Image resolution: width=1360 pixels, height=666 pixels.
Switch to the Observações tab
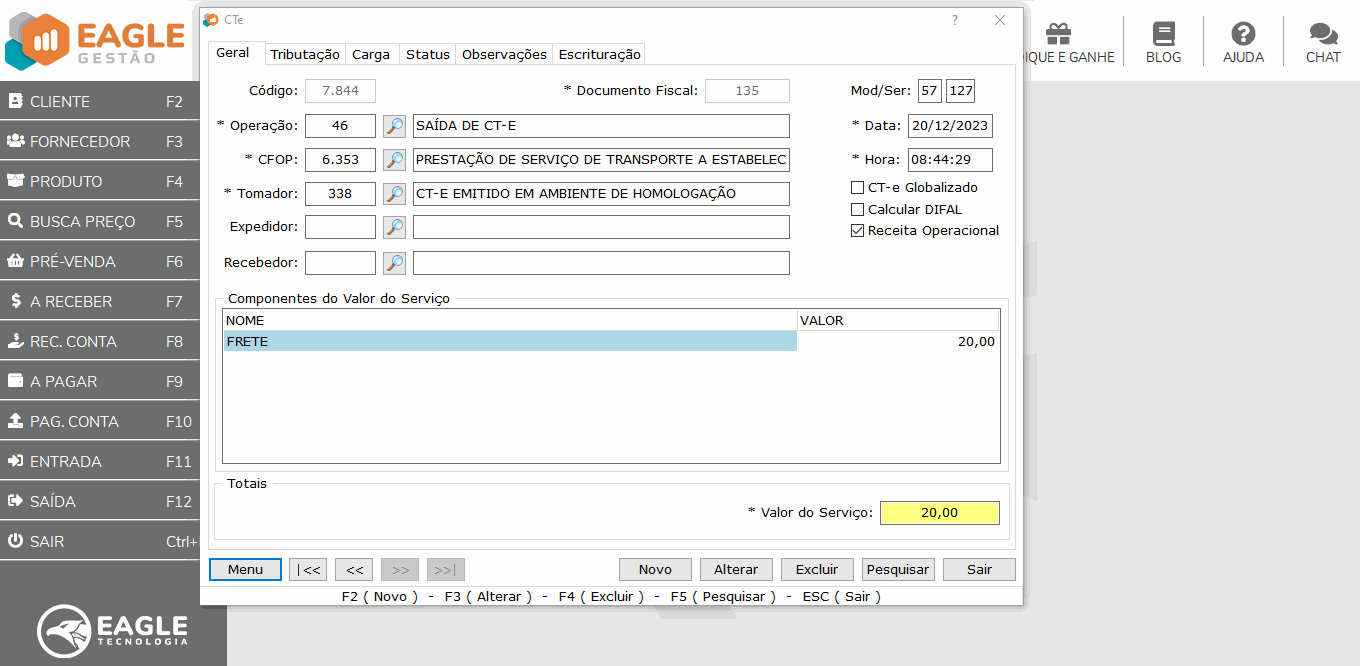[504, 54]
